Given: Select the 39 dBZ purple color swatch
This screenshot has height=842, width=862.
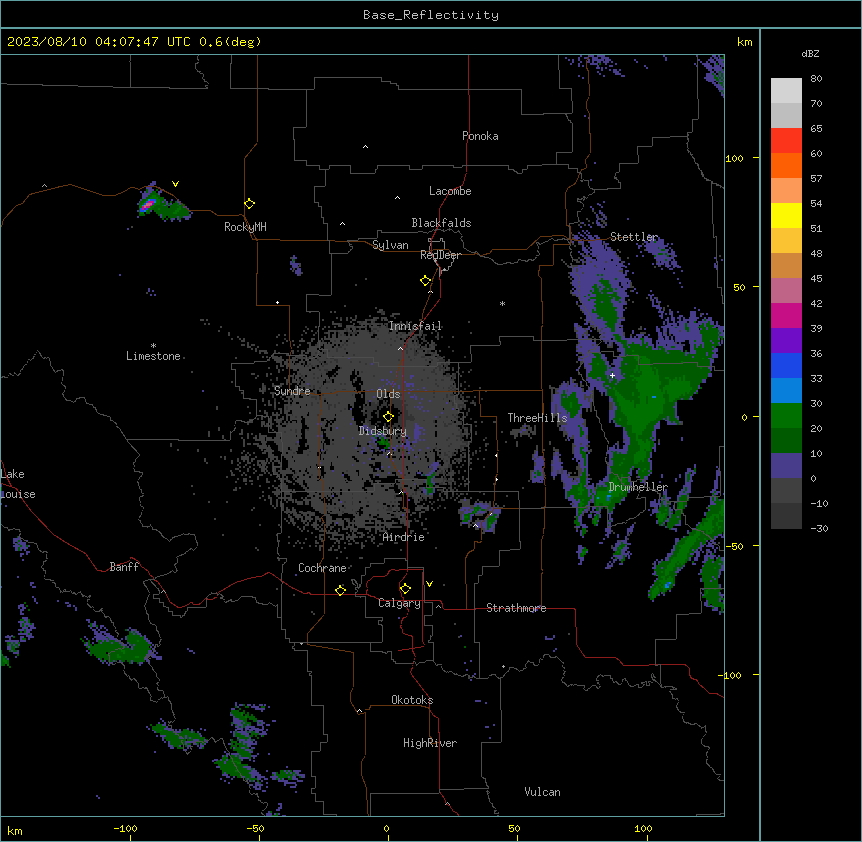Looking at the screenshot, I should 786,340.
